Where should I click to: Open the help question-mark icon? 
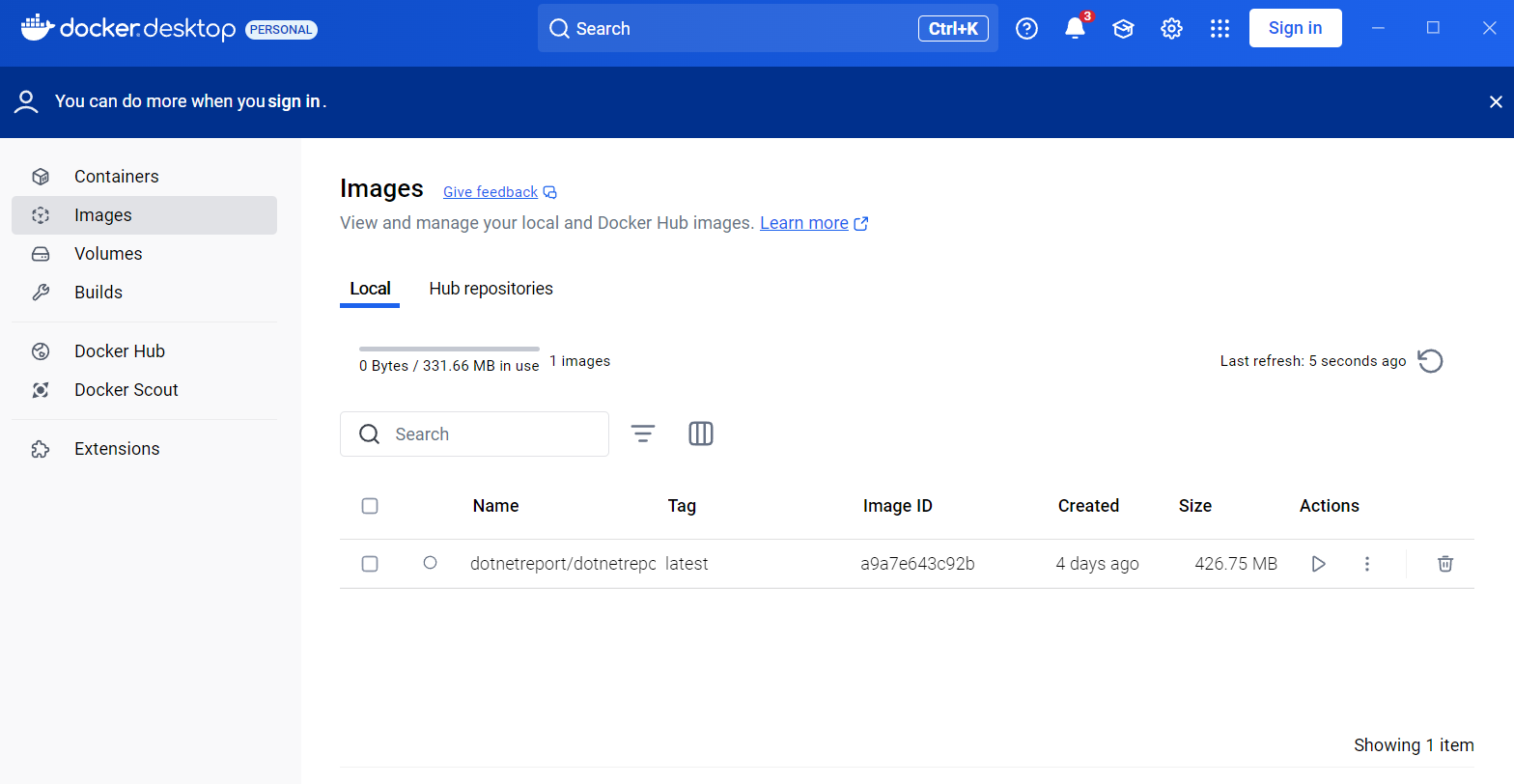coord(1027,29)
